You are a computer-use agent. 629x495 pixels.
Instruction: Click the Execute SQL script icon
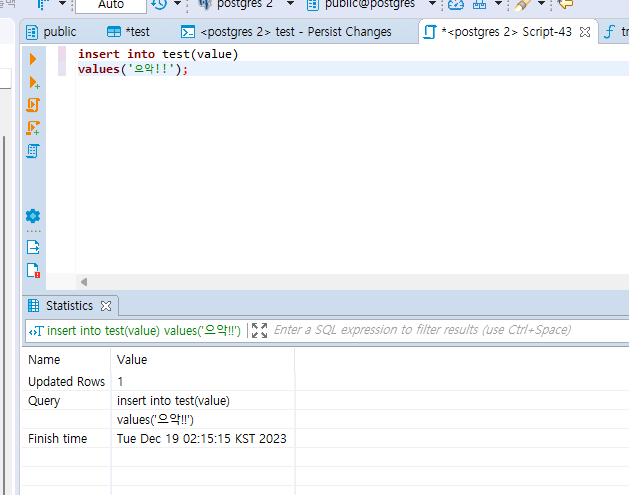pos(33,105)
